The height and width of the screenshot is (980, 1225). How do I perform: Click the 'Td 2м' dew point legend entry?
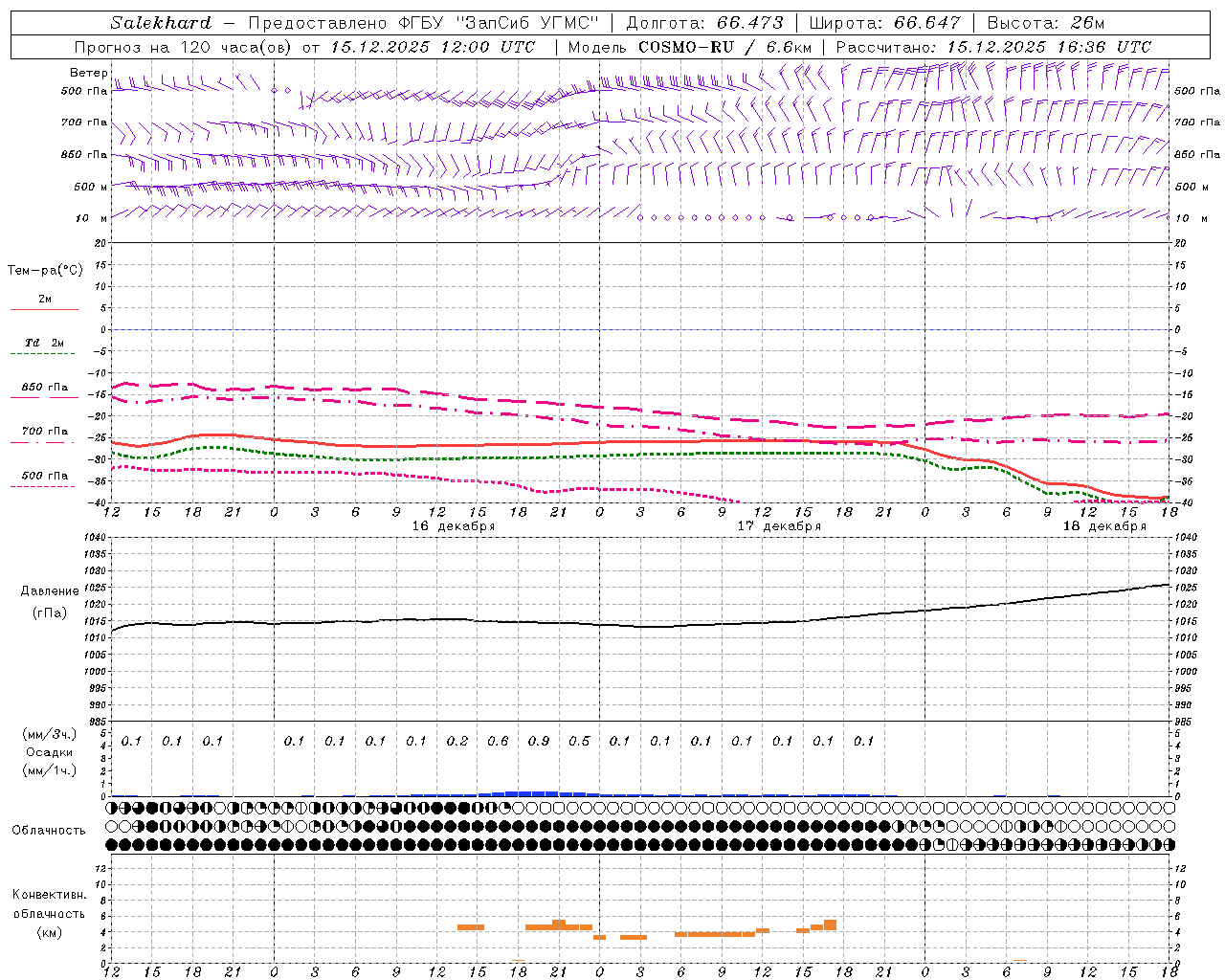(44, 343)
